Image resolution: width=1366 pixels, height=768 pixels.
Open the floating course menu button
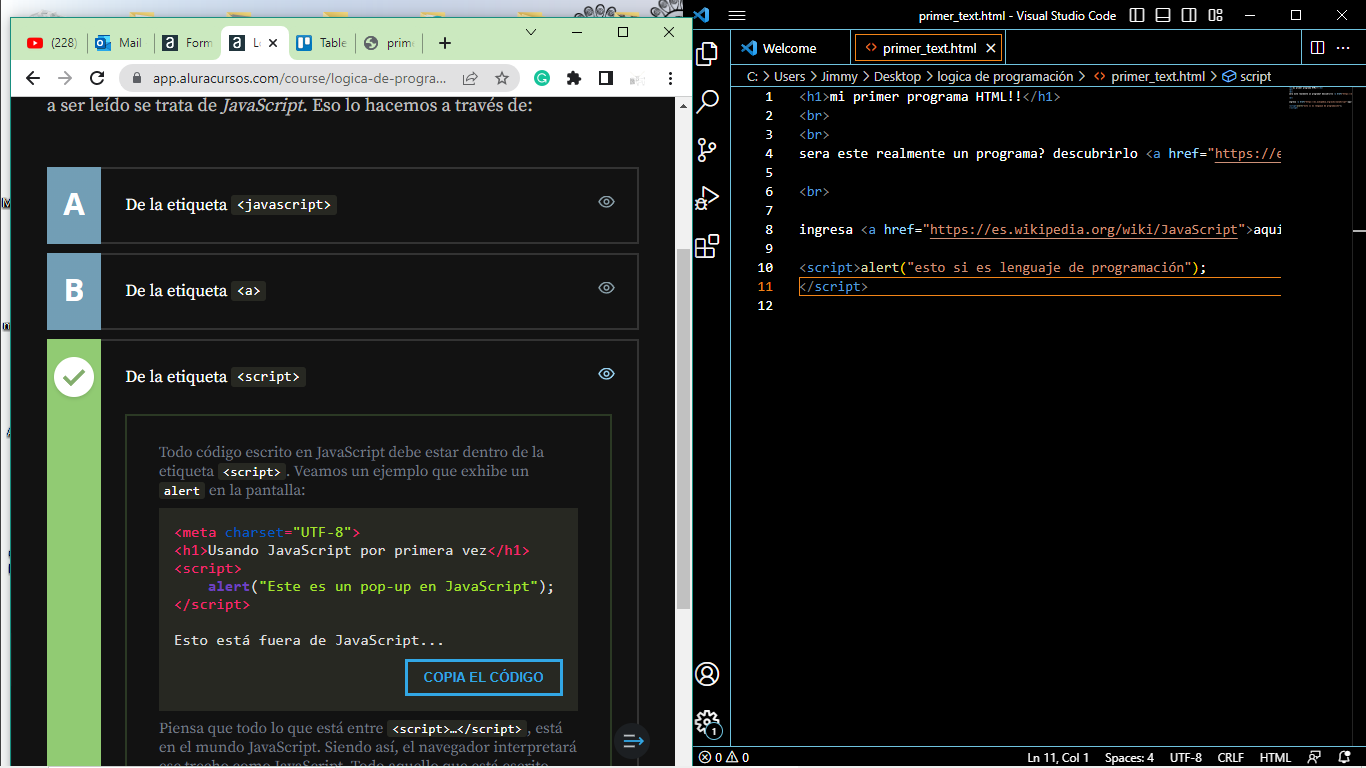click(x=632, y=741)
